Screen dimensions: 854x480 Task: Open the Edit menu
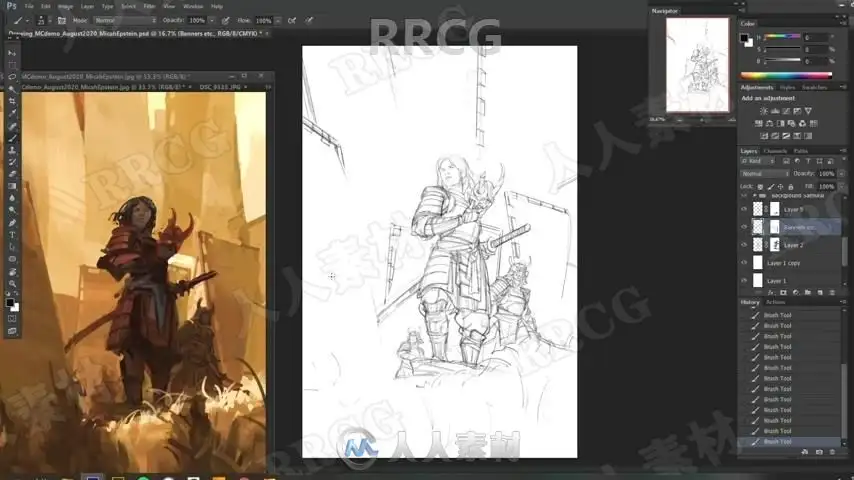click(46, 7)
